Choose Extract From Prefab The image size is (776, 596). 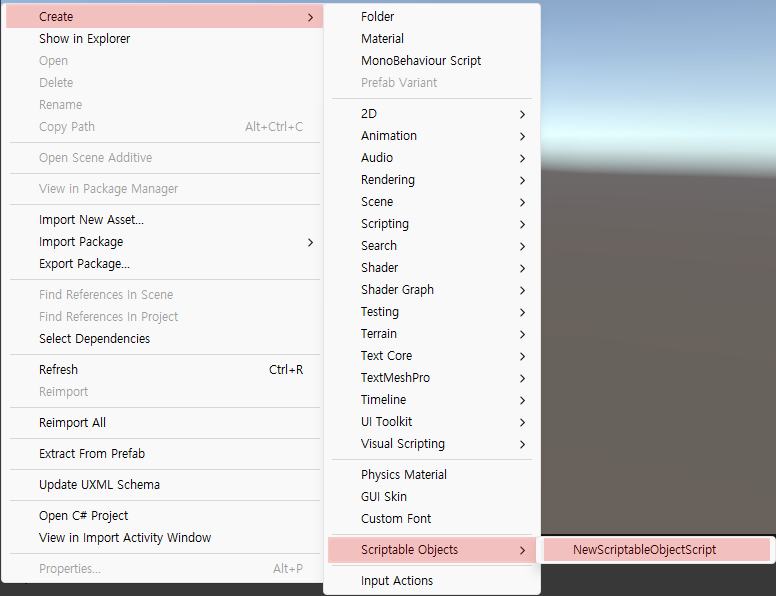coord(164,454)
